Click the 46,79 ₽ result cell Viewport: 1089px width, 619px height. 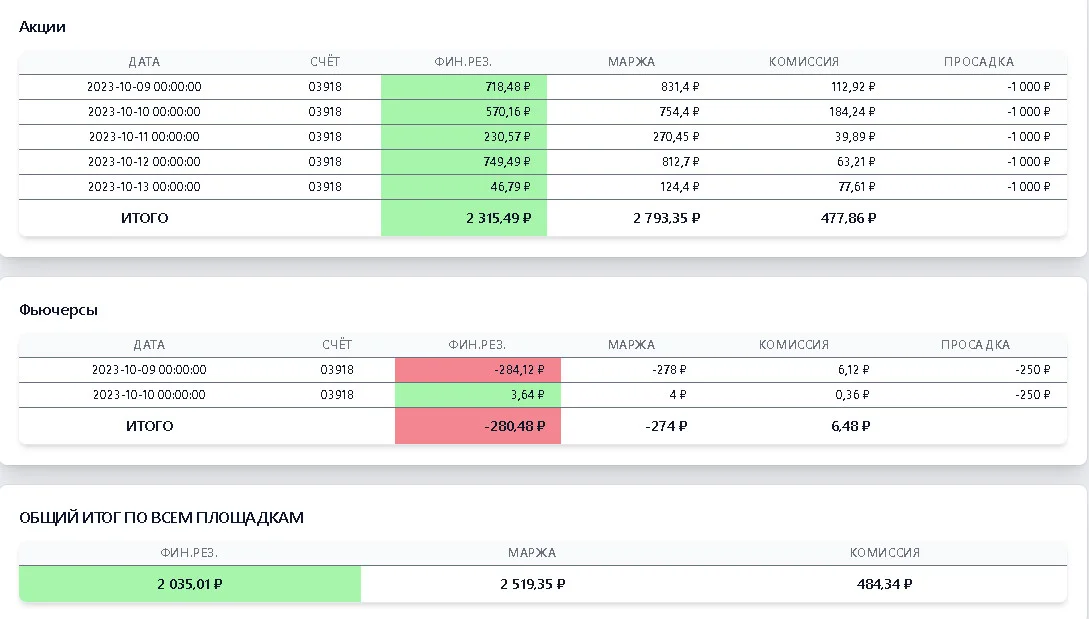[464, 187]
